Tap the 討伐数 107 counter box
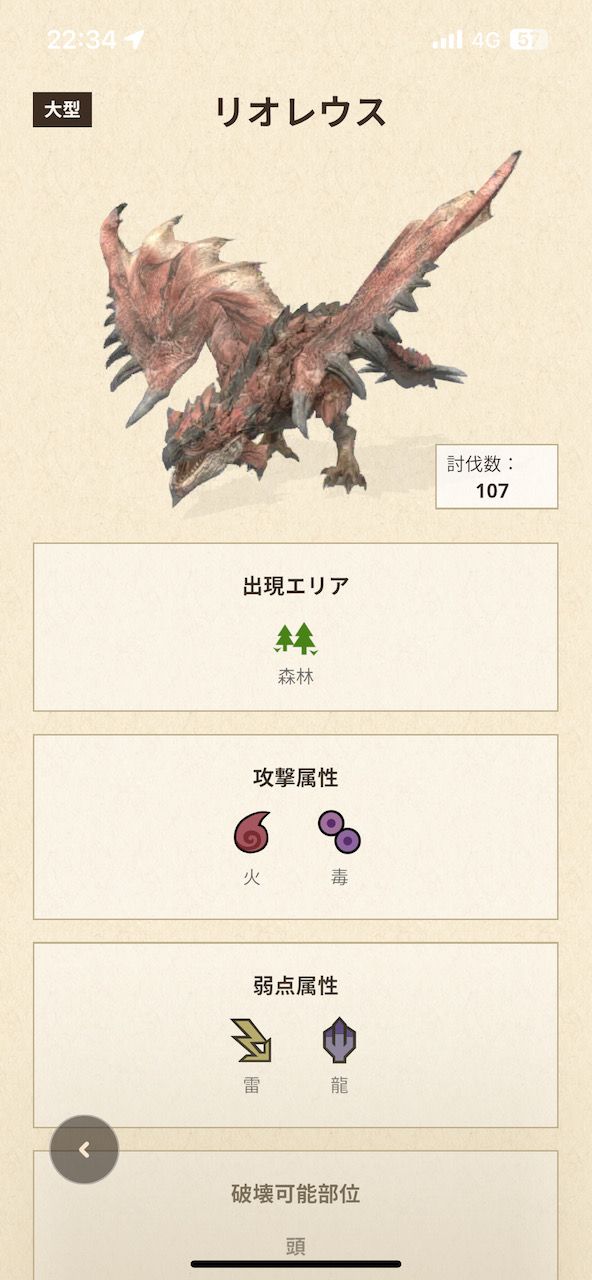 (x=497, y=477)
